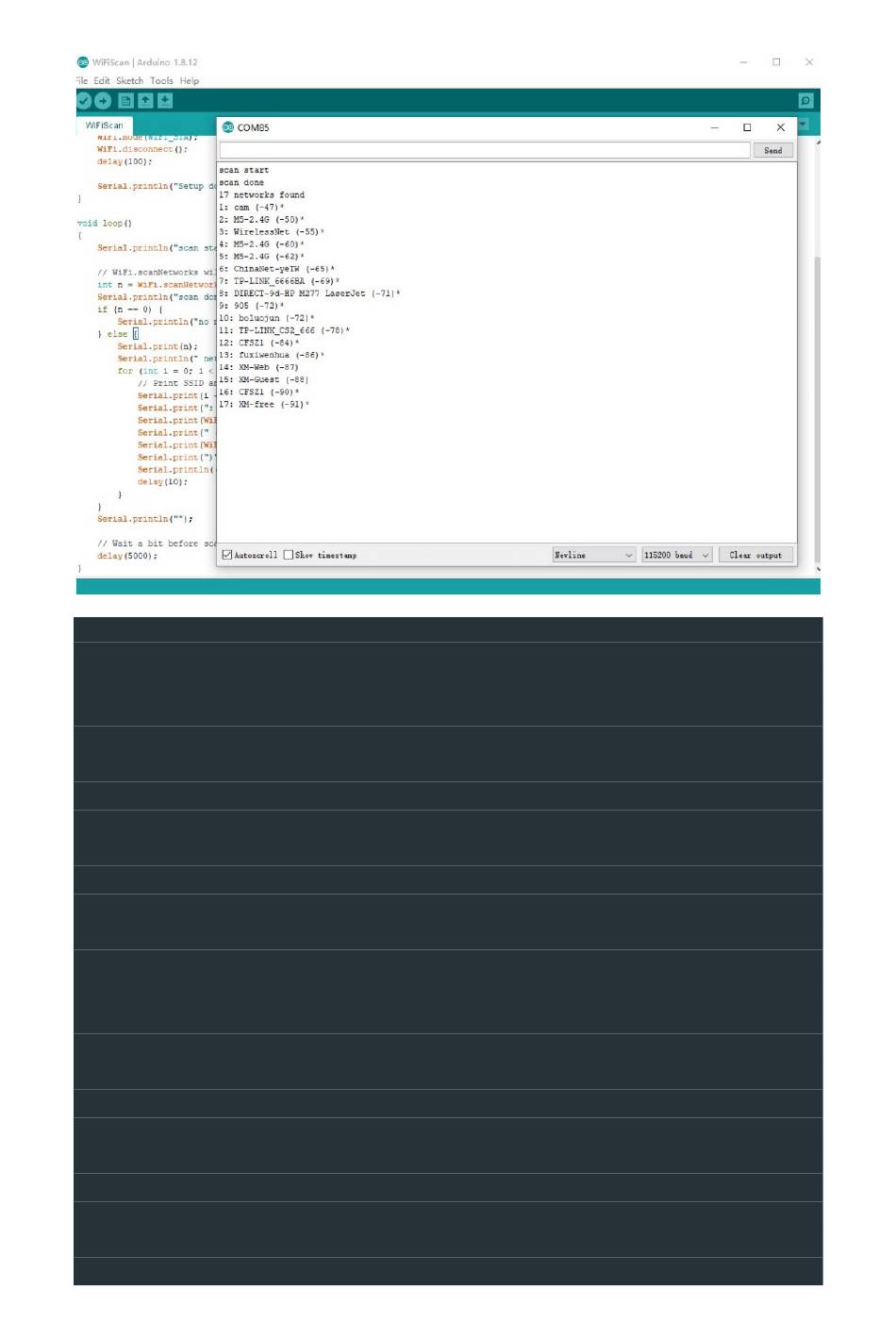The width and height of the screenshot is (896, 1339).
Task: Select the "14: XM-Web" network line
Action: click(258, 367)
